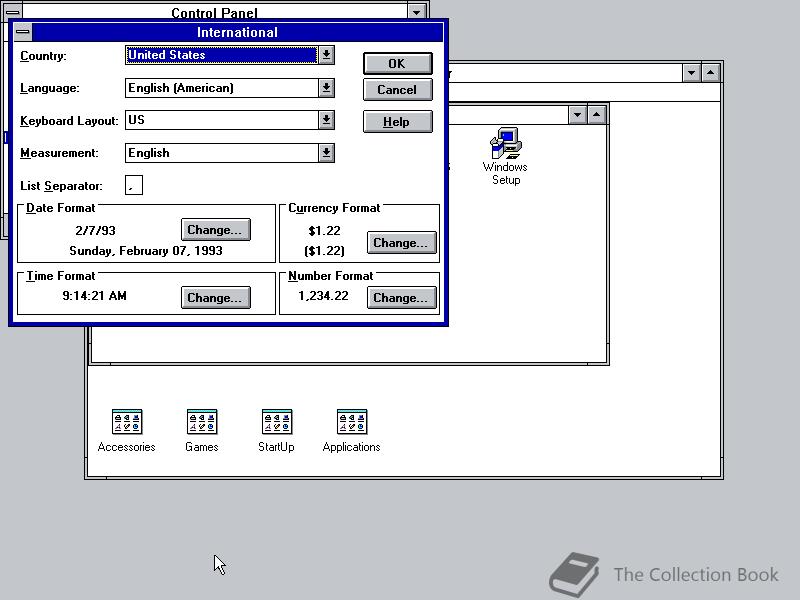Change the Time Format

[x=215, y=297]
